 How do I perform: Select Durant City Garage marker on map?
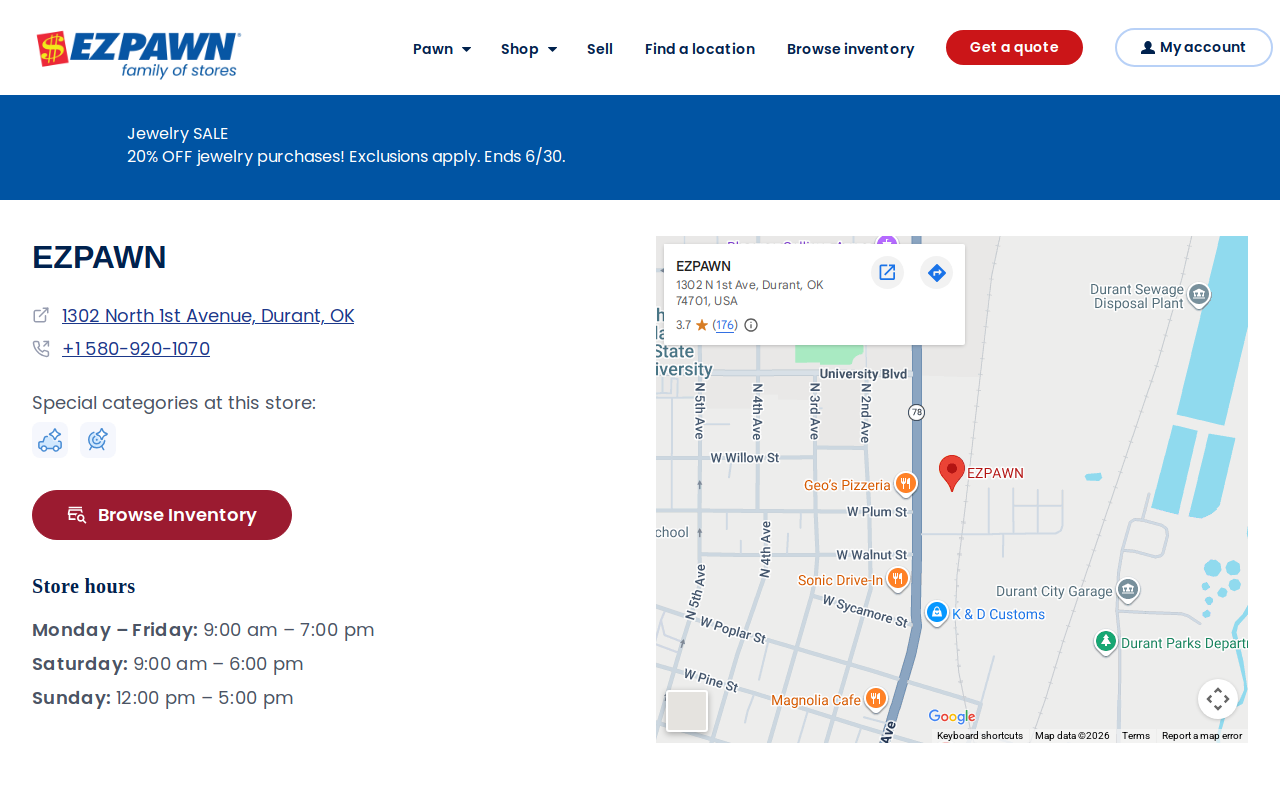(x=1128, y=590)
